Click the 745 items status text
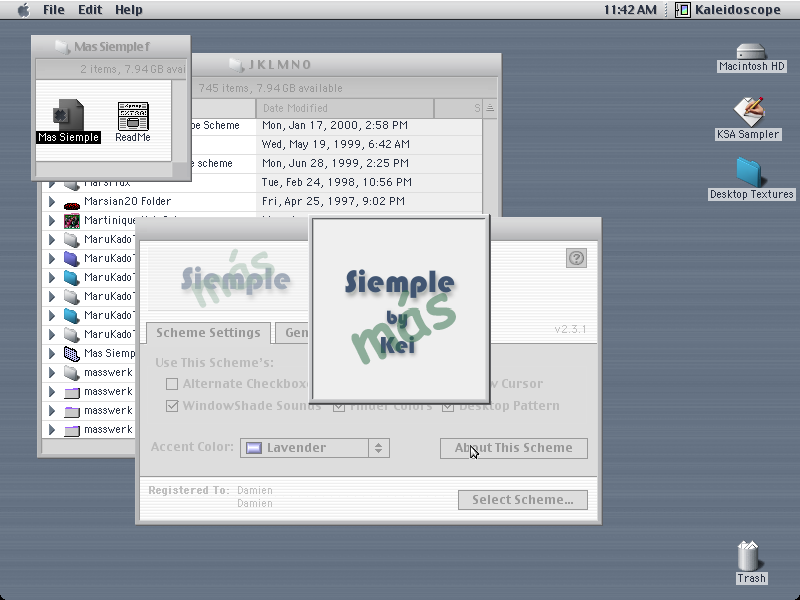 tap(270, 88)
